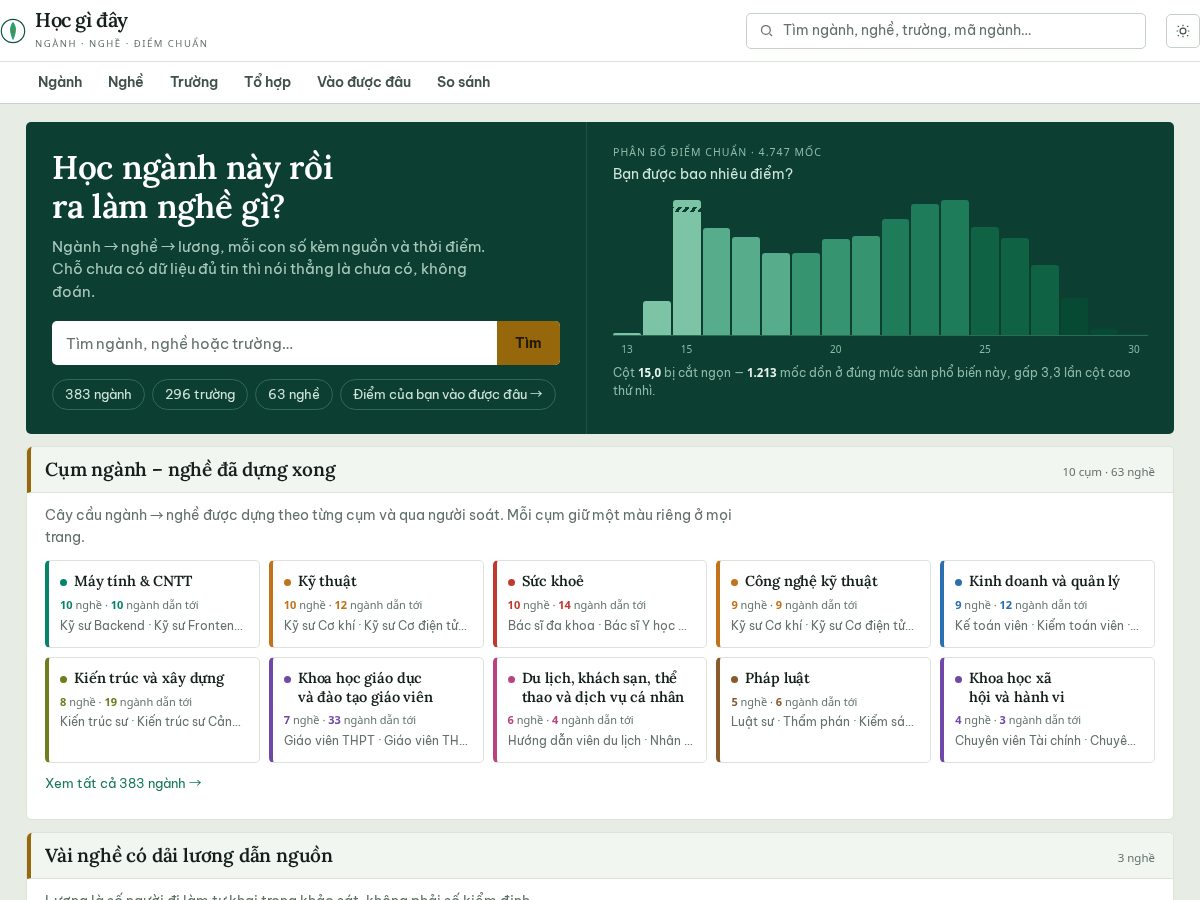Click the 63 nghề pill
Screen dimensions: 1200x900
click(x=294, y=394)
